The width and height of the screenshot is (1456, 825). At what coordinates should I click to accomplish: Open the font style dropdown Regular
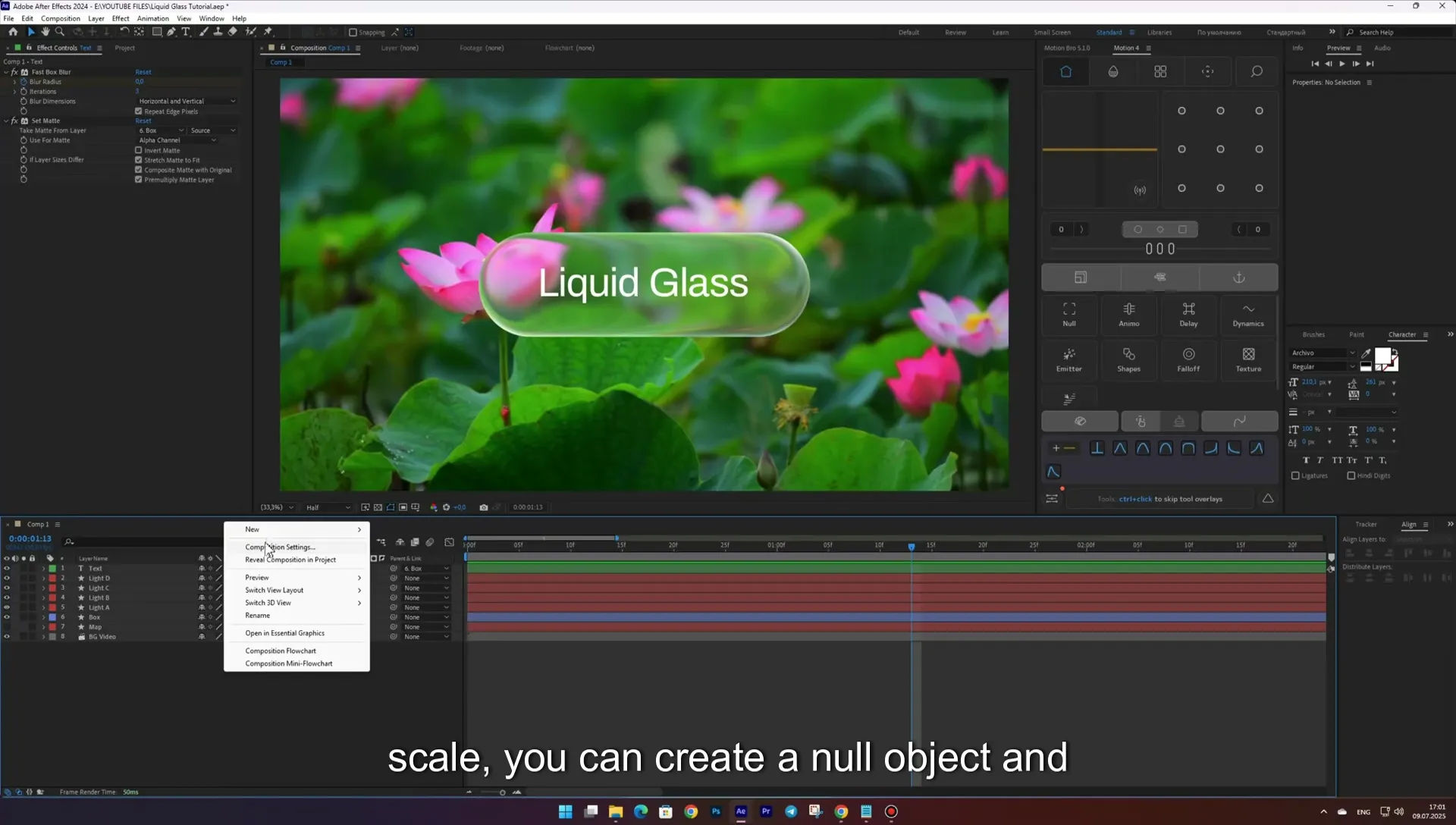click(x=1323, y=366)
